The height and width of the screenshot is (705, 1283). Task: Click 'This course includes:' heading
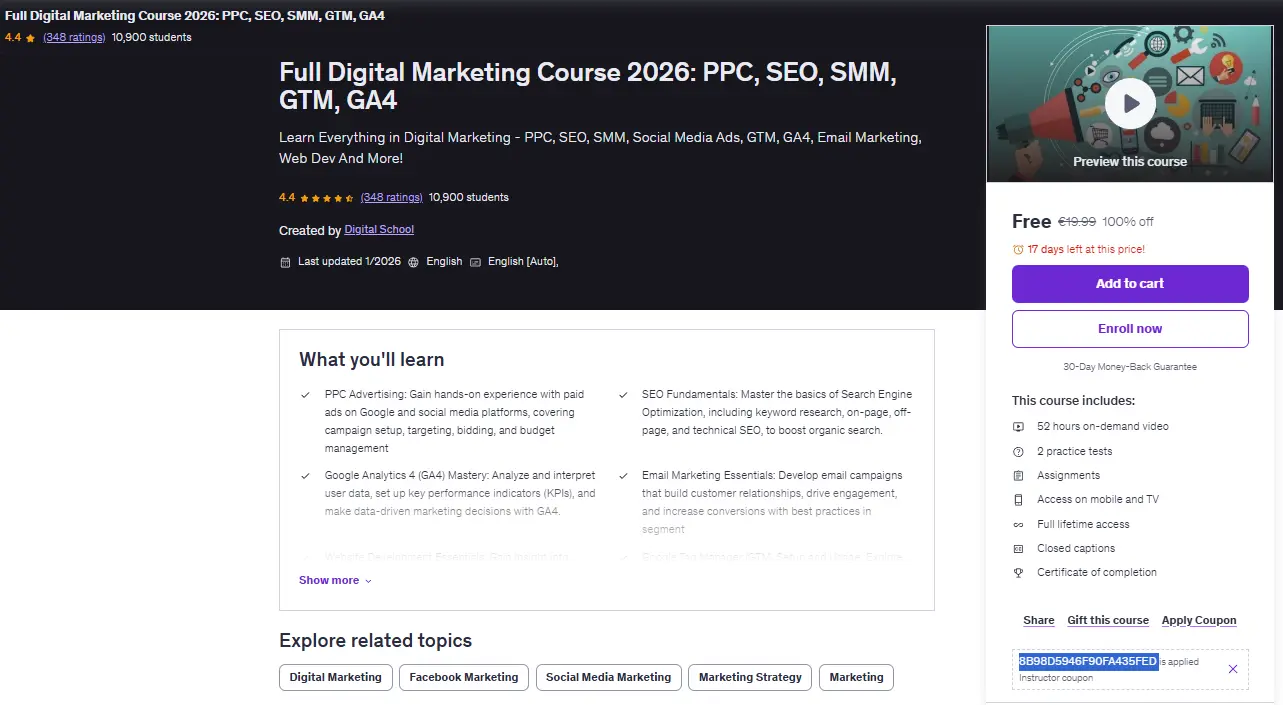(x=1073, y=400)
